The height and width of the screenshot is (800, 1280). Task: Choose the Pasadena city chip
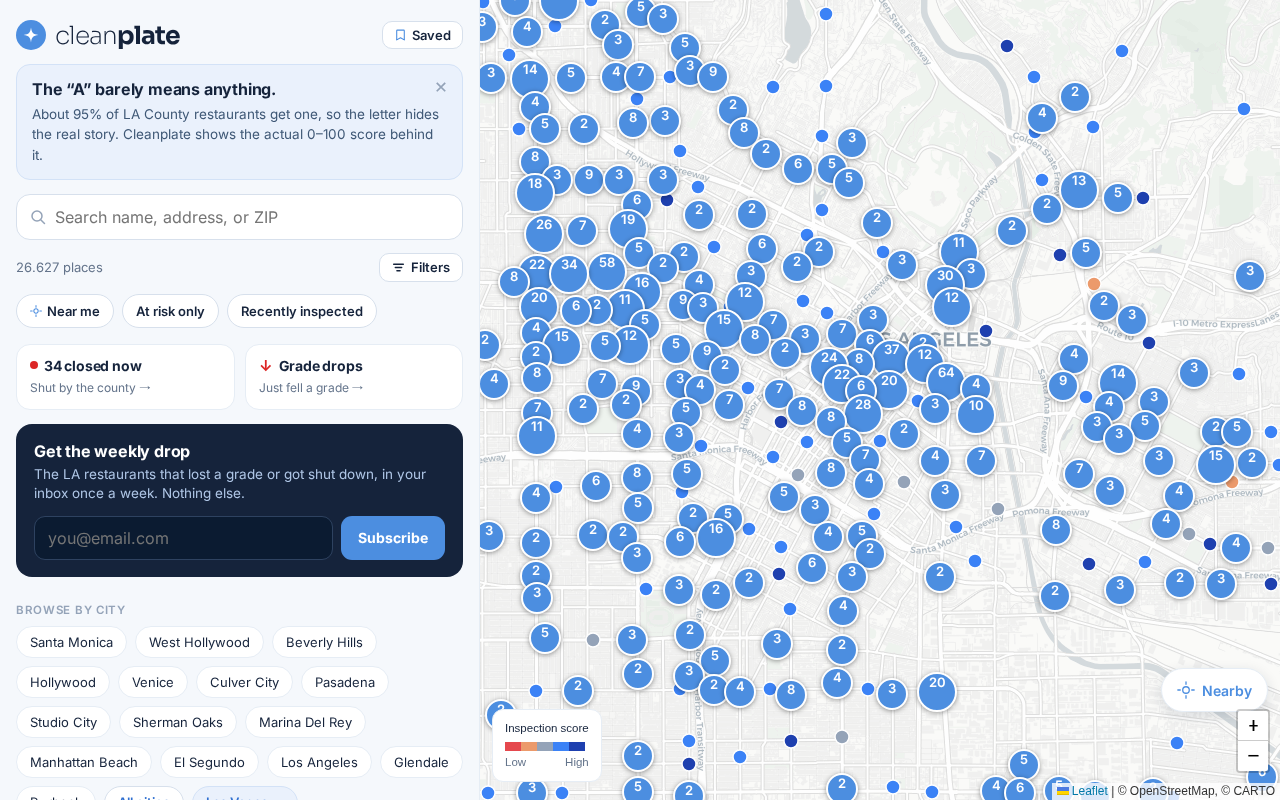coord(345,682)
